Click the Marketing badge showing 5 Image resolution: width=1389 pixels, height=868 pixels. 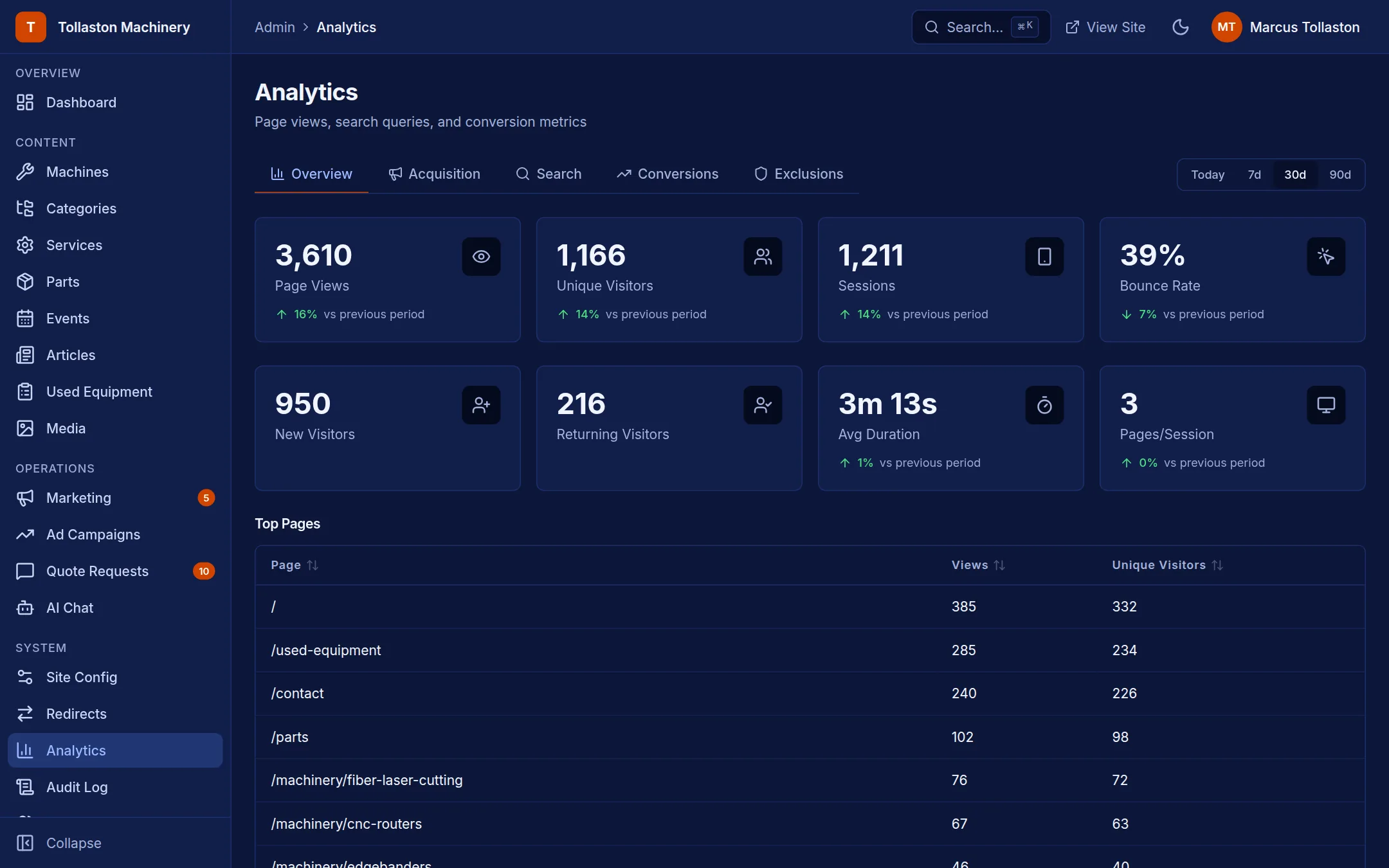coord(206,498)
